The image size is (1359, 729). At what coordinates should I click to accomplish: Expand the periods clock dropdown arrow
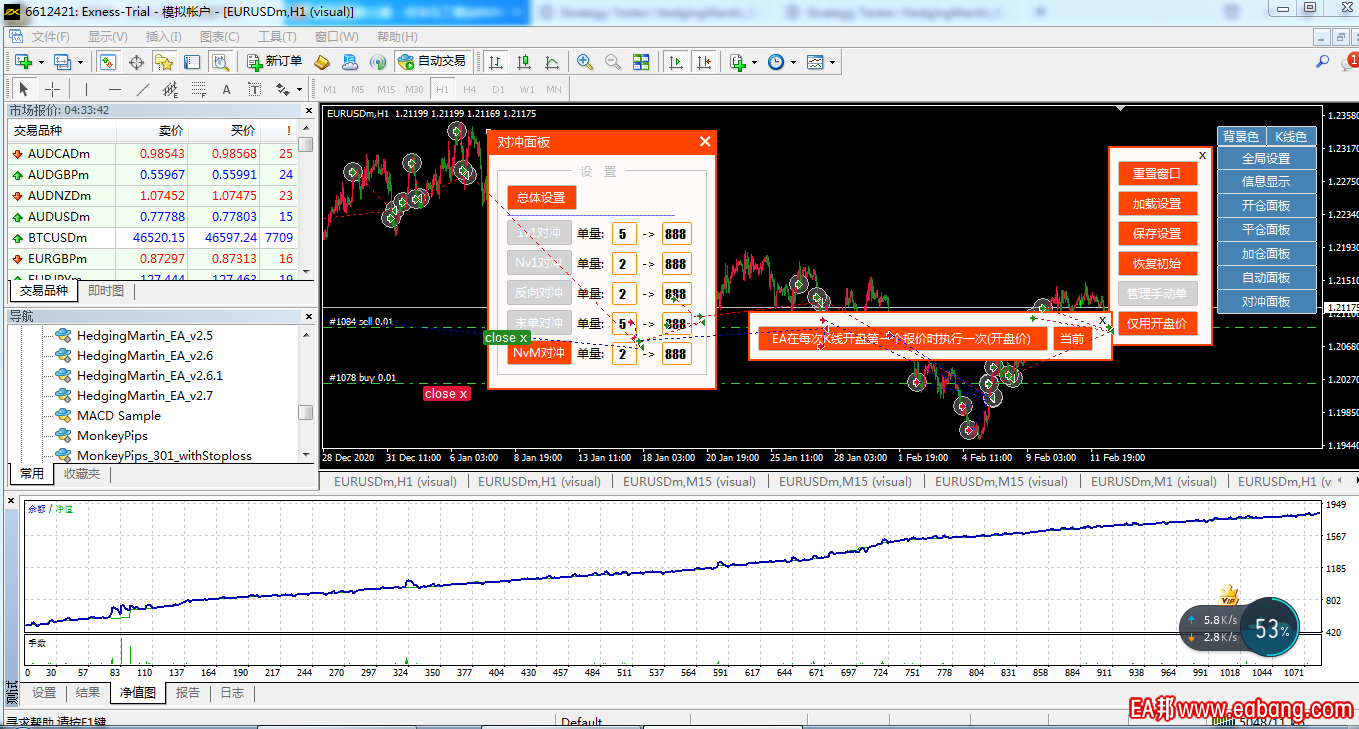click(793, 62)
